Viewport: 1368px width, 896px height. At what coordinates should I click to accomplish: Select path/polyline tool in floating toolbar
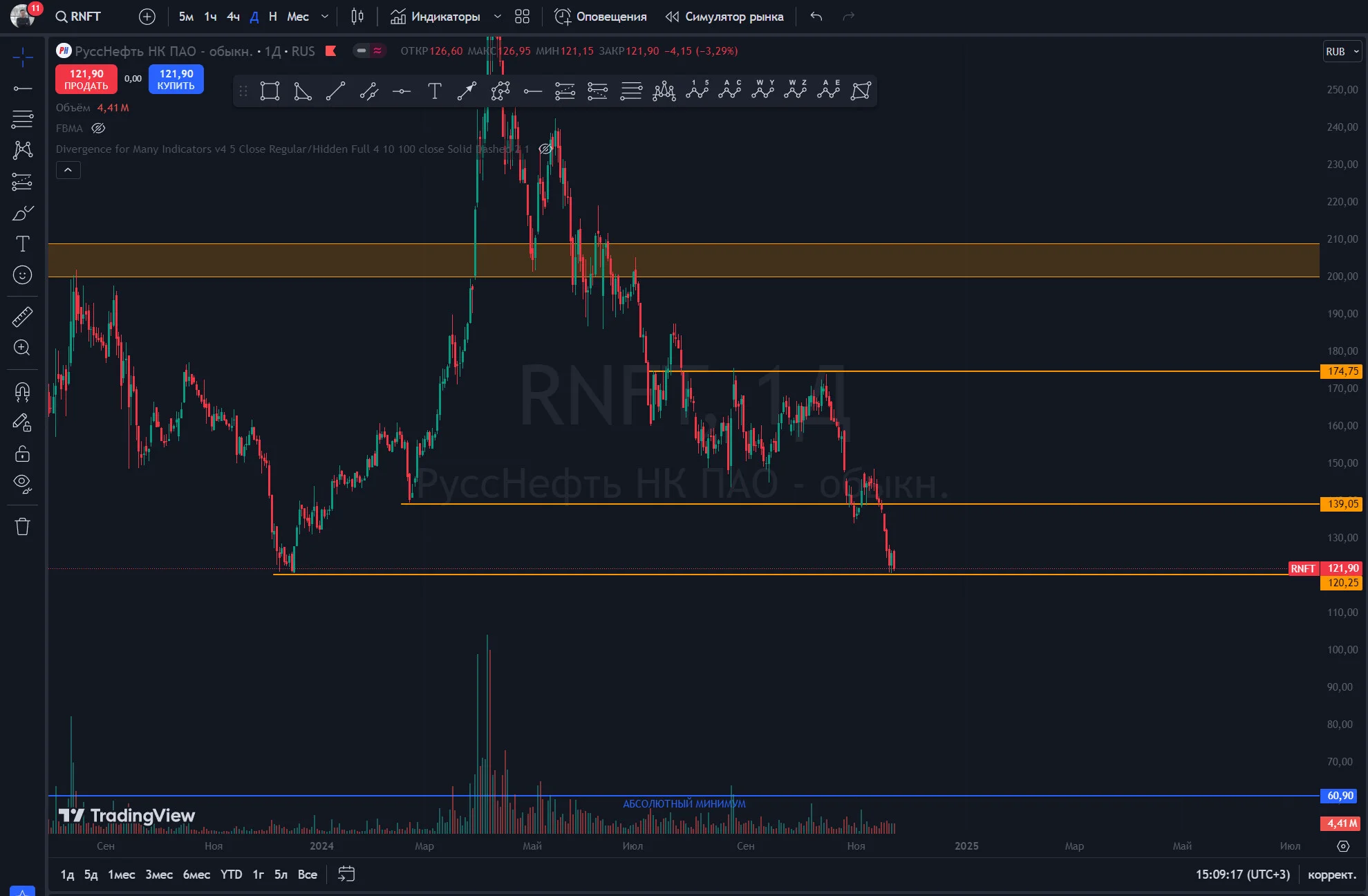500,91
